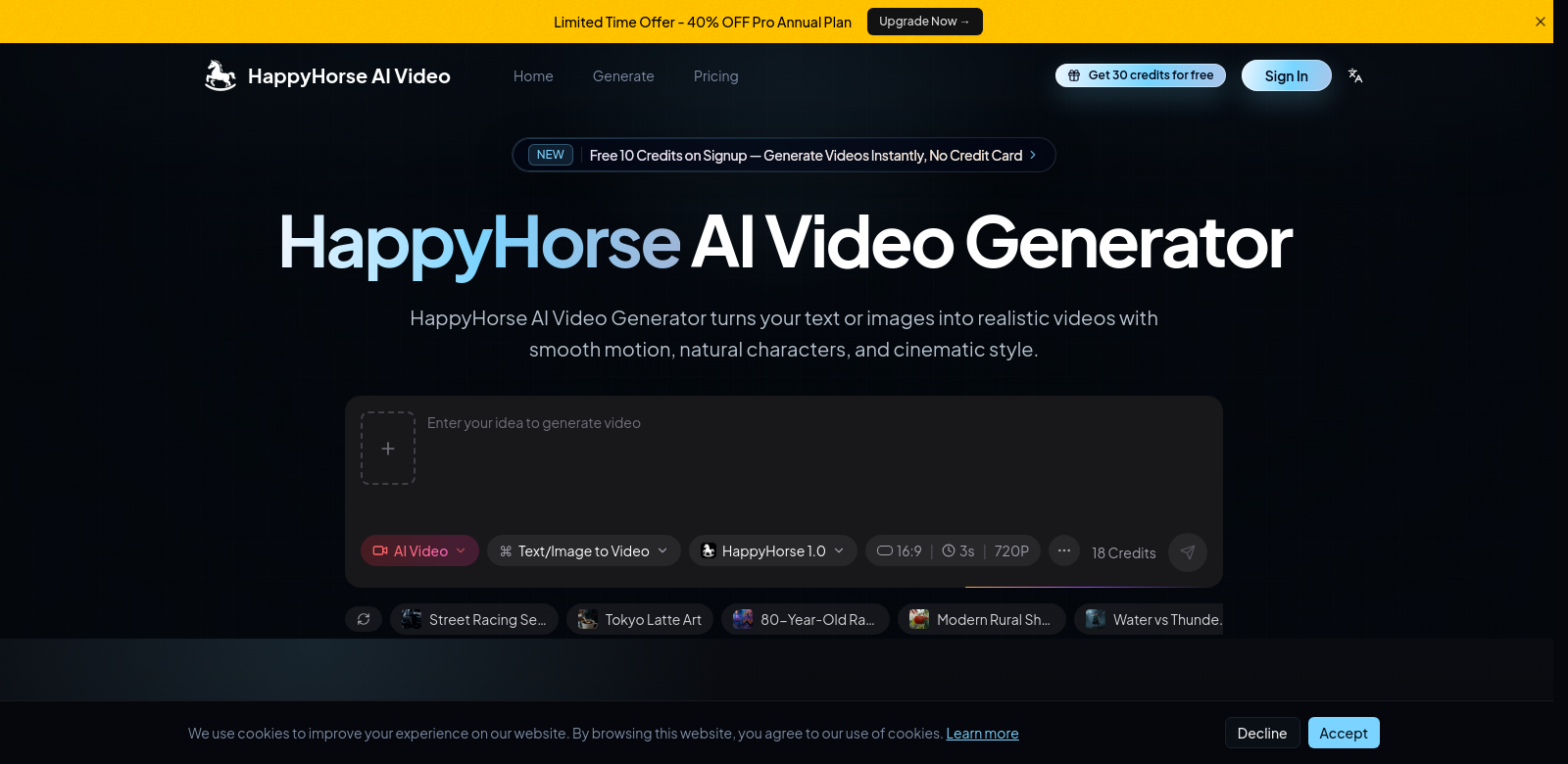Open the Text/Image to Video mode dropdown
This screenshot has height=764, width=1568.
(584, 550)
